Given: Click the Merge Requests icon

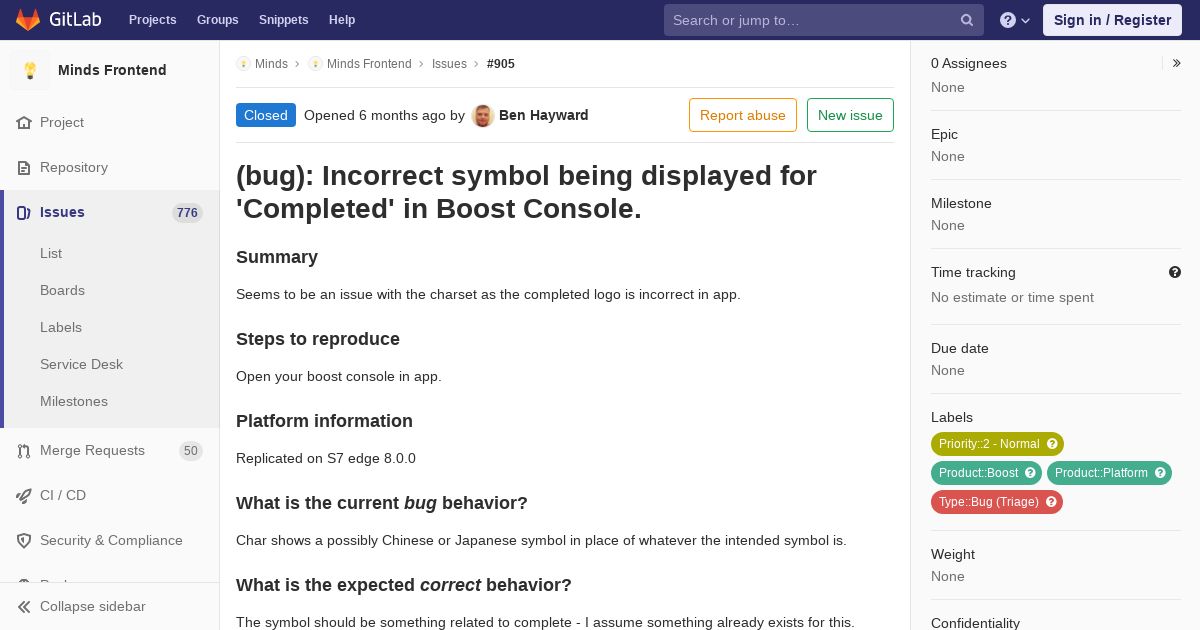Looking at the screenshot, I should click(24, 451).
